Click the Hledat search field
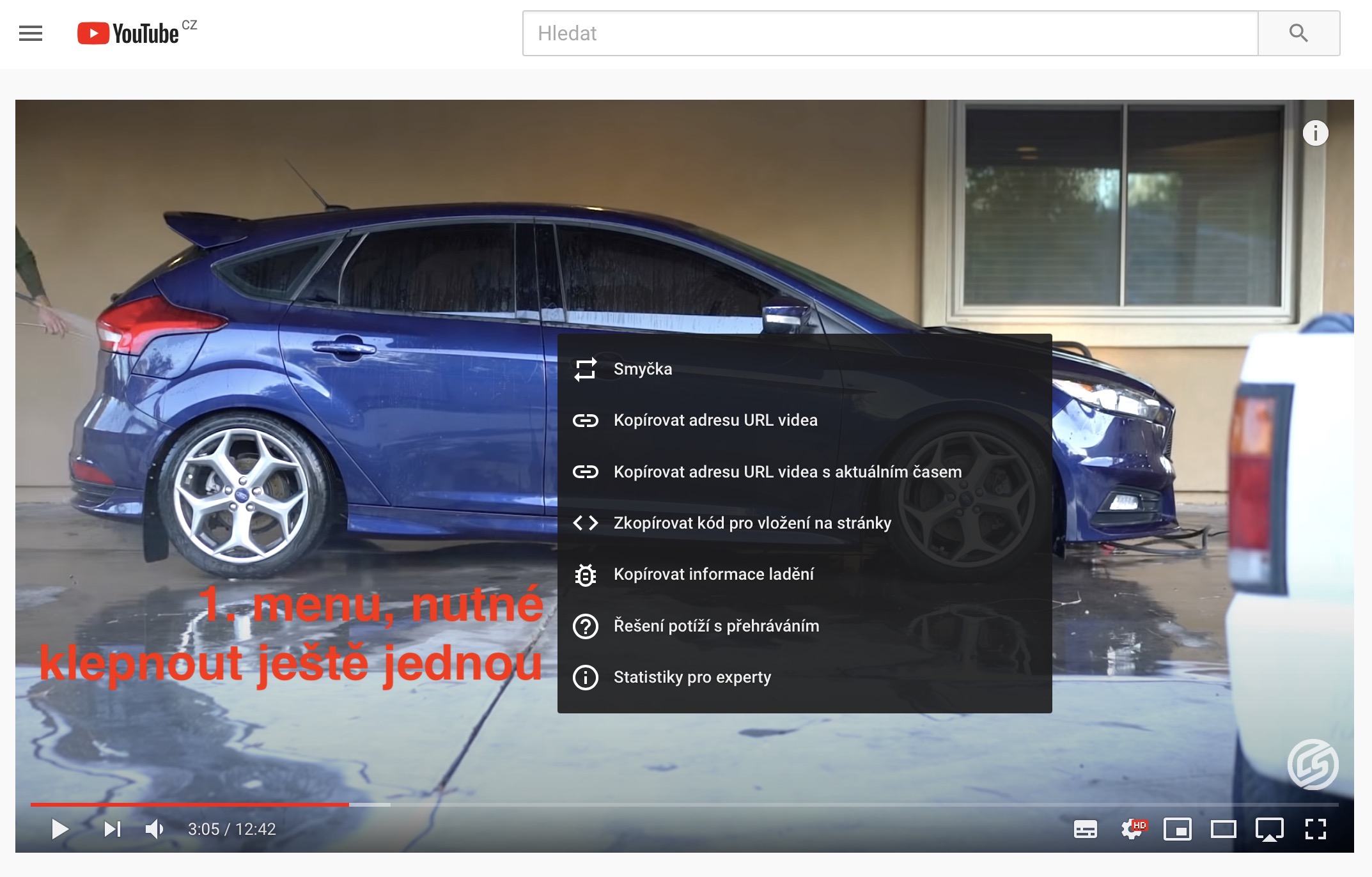The height and width of the screenshot is (877, 1372). (x=889, y=33)
